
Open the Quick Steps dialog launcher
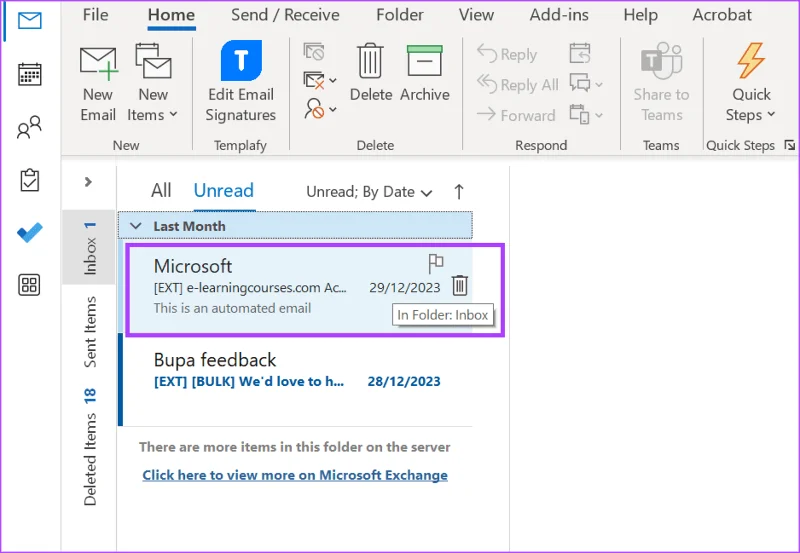point(790,145)
